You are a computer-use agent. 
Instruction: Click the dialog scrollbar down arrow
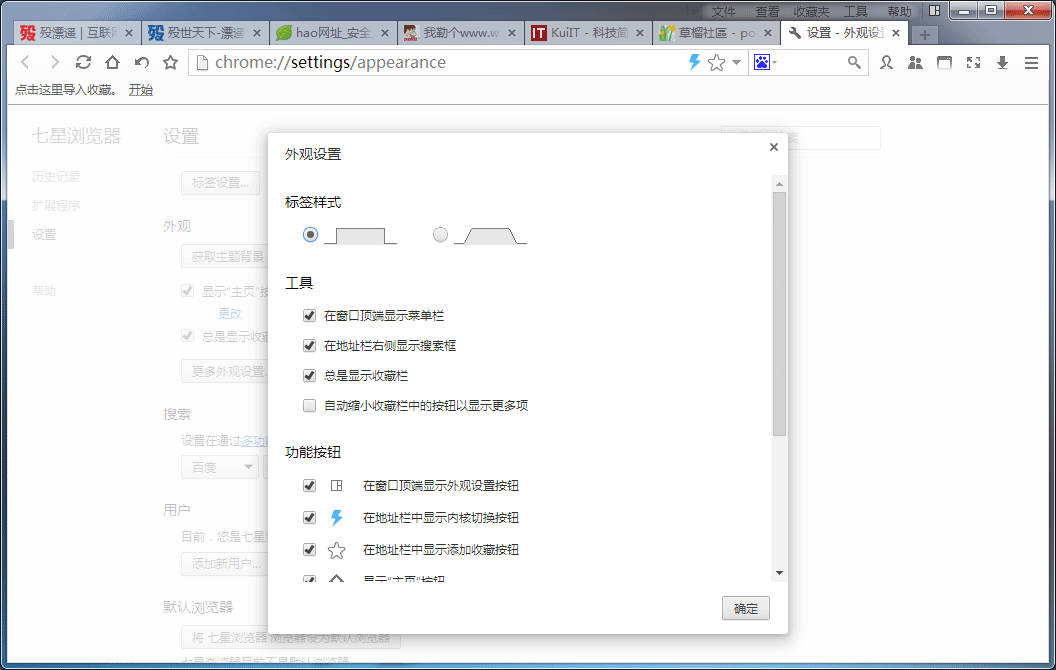click(x=779, y=573)
